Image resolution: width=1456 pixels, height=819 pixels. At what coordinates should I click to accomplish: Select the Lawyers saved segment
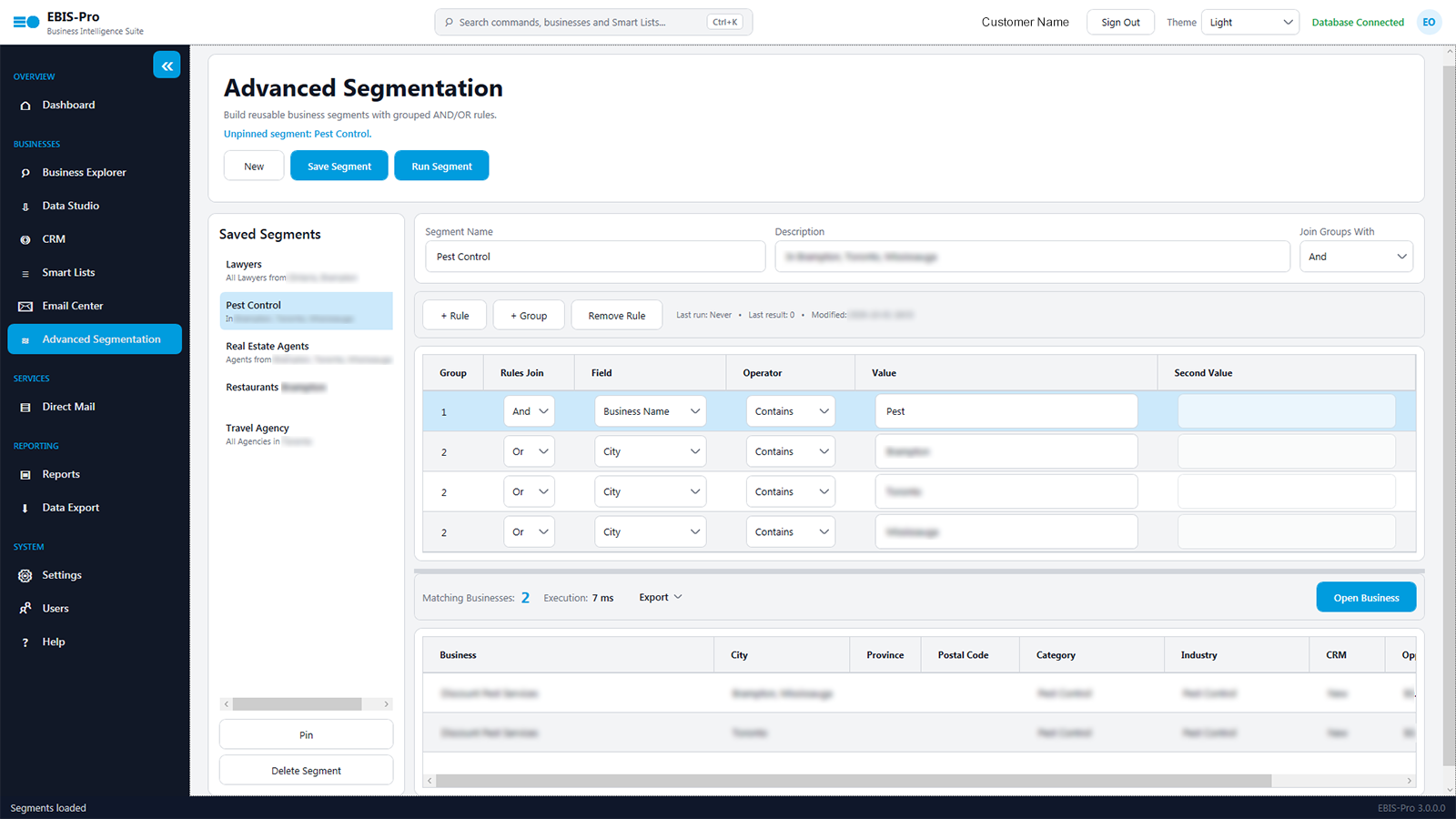306,270
